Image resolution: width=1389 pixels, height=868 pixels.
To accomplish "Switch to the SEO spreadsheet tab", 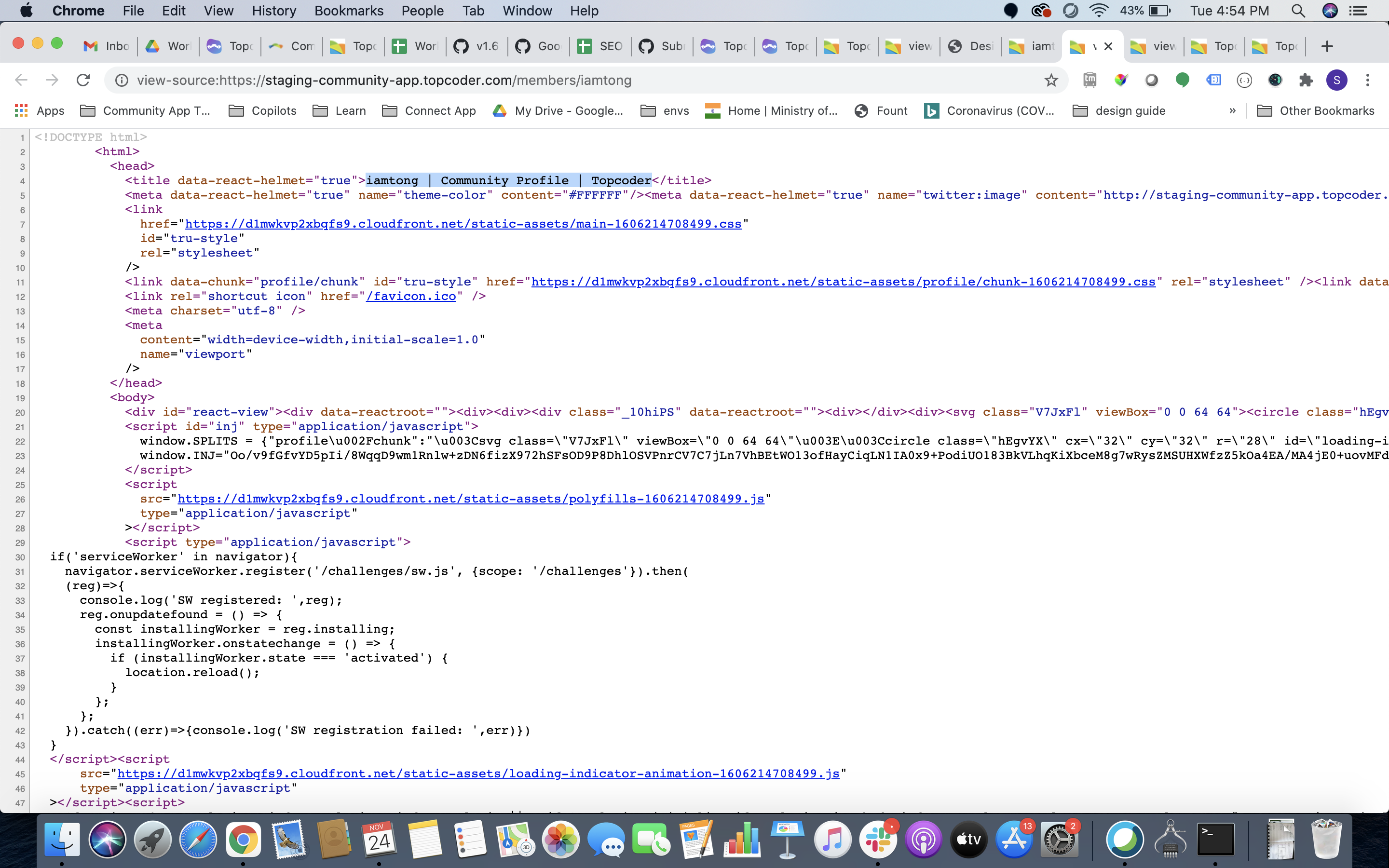I will tap(600, 46).
